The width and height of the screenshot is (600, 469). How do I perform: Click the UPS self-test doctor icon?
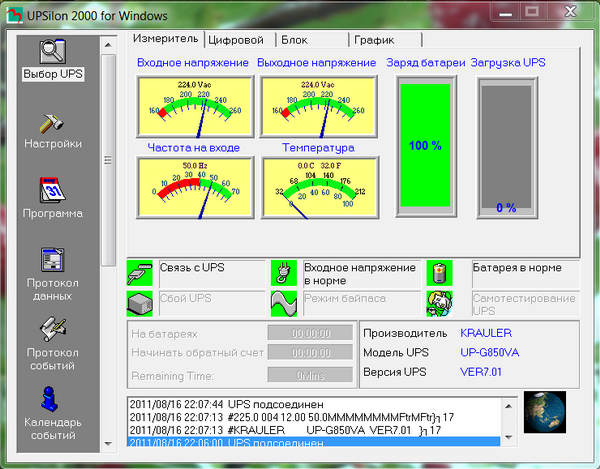440,304
